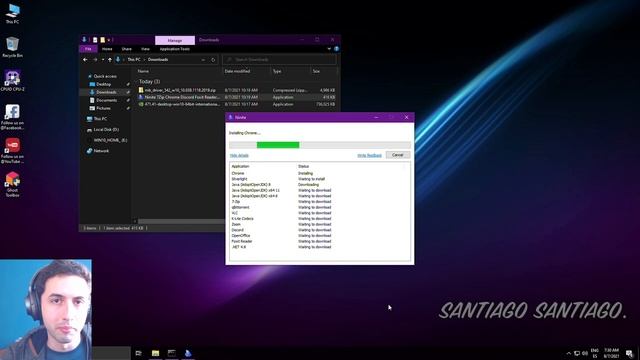Click This PC in the address breadcrumb
Viewport: 640px width, 360px height.
click(134, 60)
